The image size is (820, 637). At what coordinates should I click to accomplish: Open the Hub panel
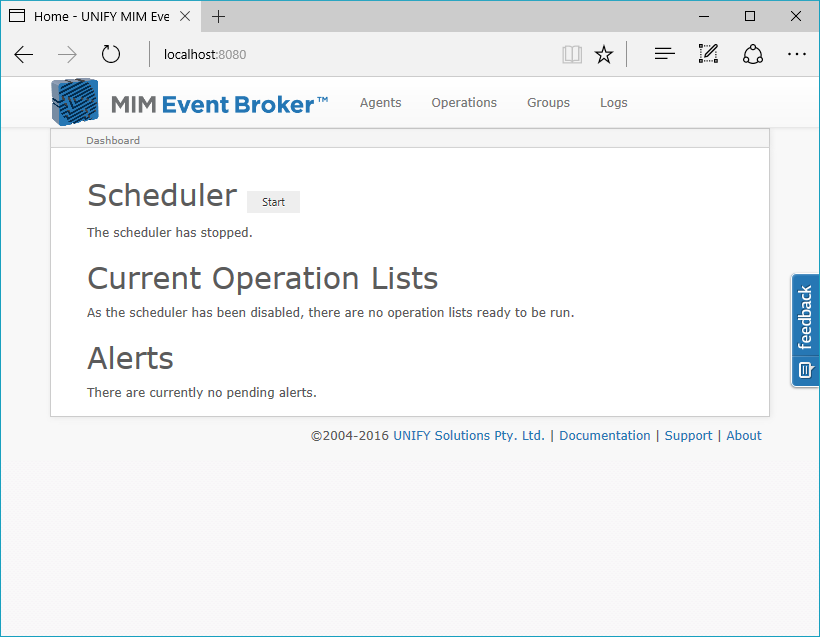pos(665,54)
